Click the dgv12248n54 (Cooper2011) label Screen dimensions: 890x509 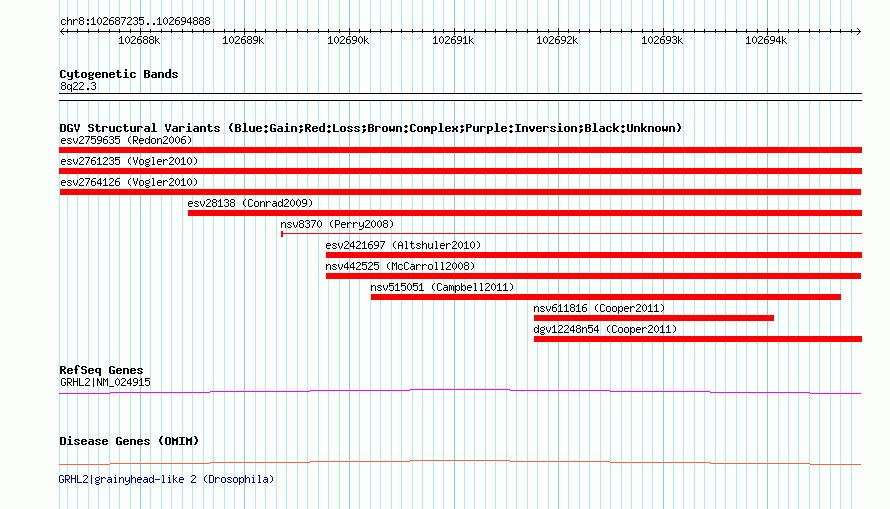click(605, 329)
